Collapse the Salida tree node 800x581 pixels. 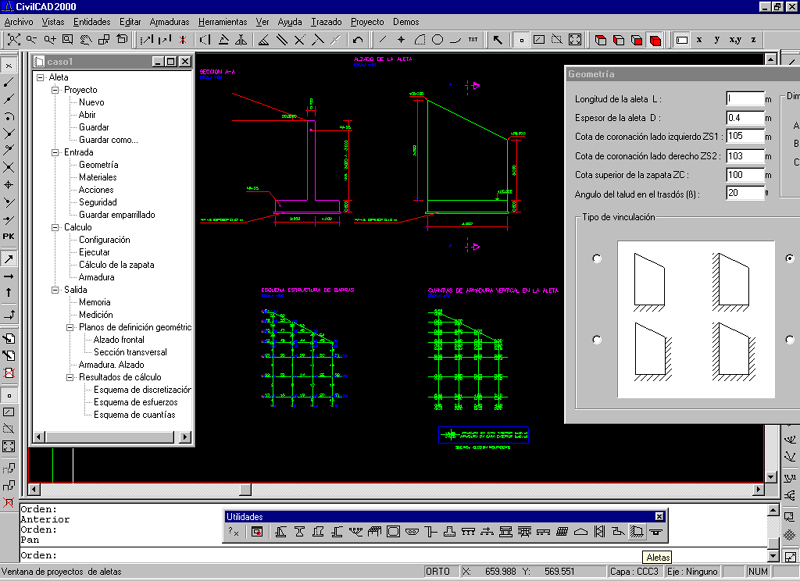pyautogui.click(x=56, y=290)
